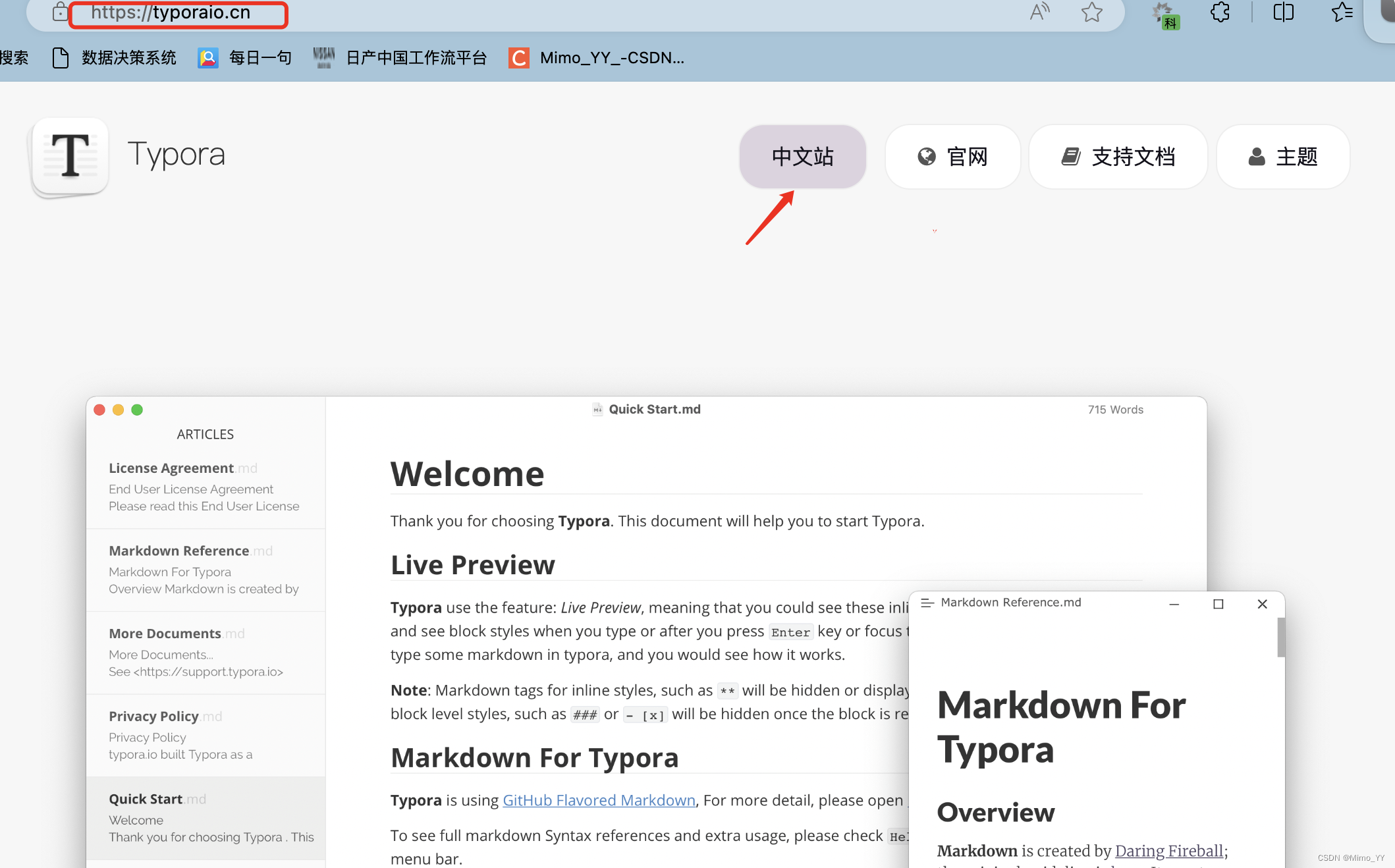This screenshot has height=868, width=1395.
Task: Open the browser Extensions puzzle icon
Action: click(x=1220, y=12)
